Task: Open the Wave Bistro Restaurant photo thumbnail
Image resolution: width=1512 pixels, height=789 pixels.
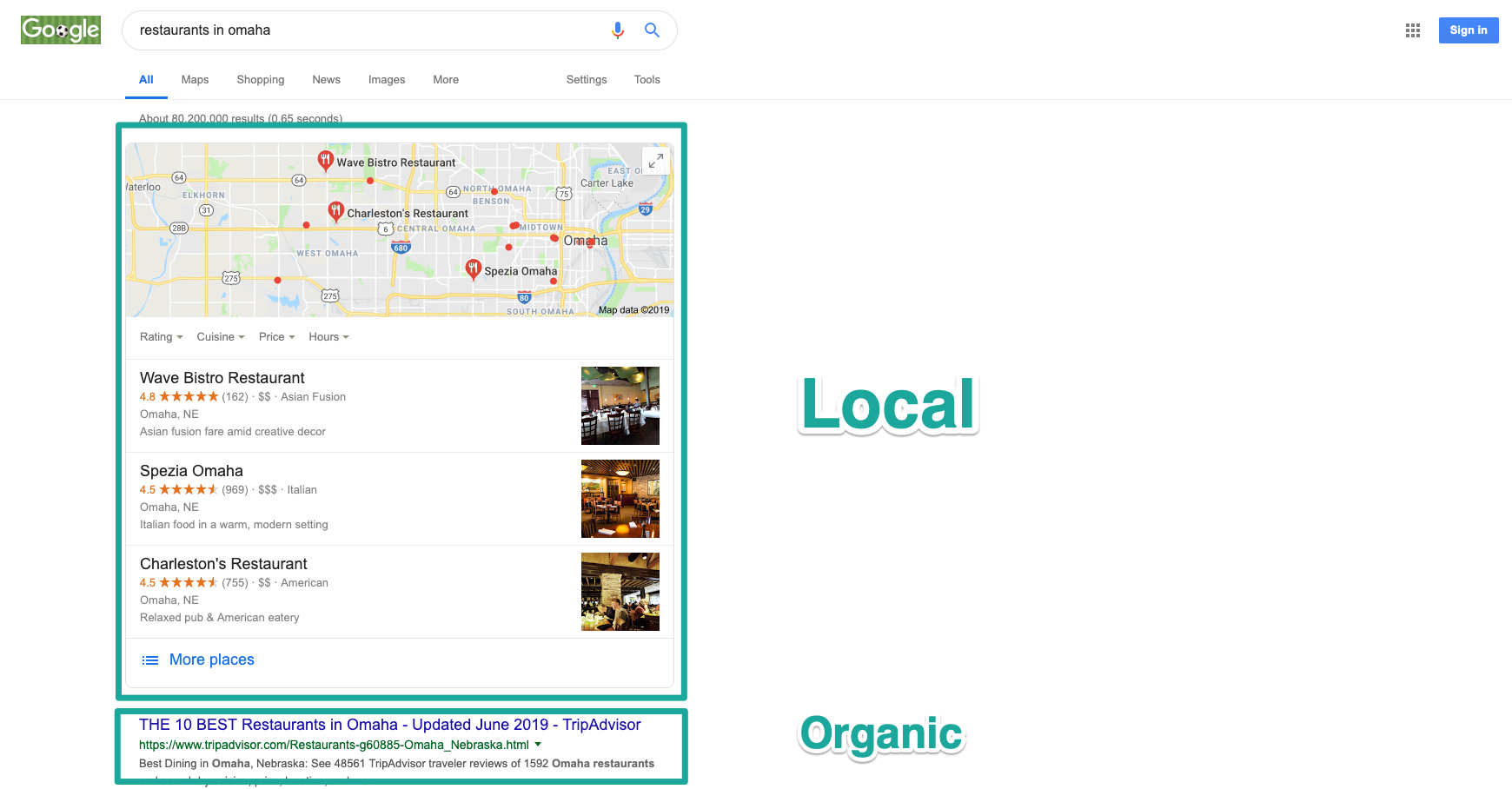Action: [x=620, y=406]
